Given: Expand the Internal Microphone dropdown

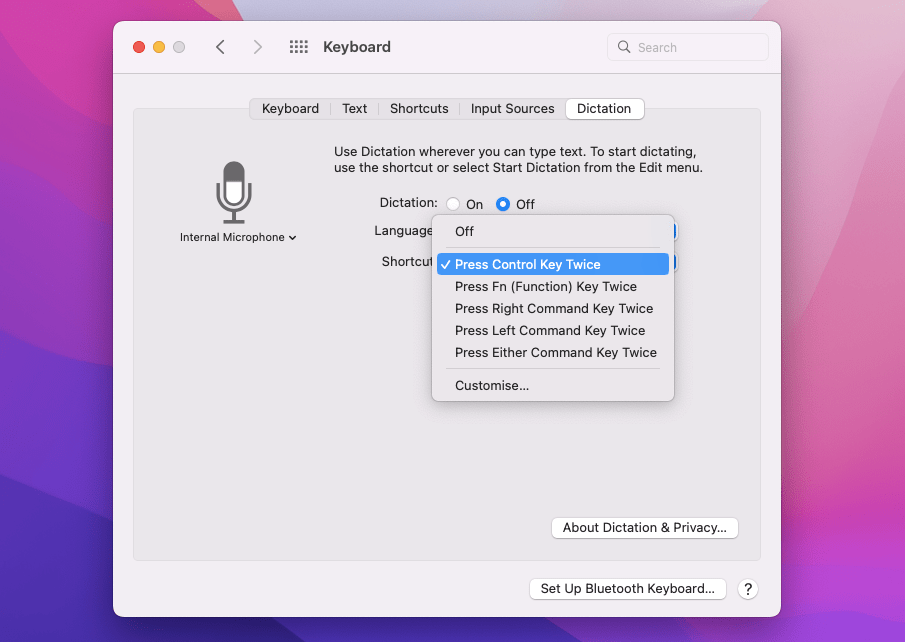Looking at the screenshot, I should coord(238,237).
